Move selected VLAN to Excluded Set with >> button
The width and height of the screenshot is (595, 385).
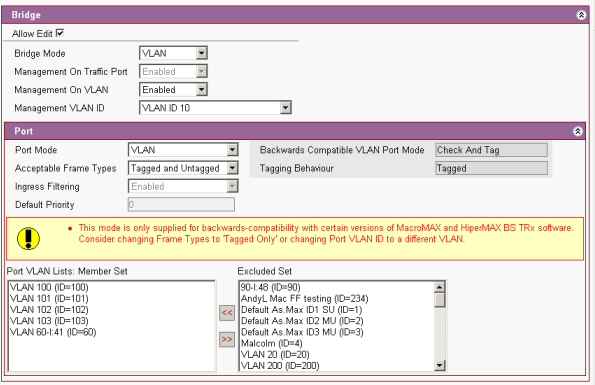(x=227, y=339)
